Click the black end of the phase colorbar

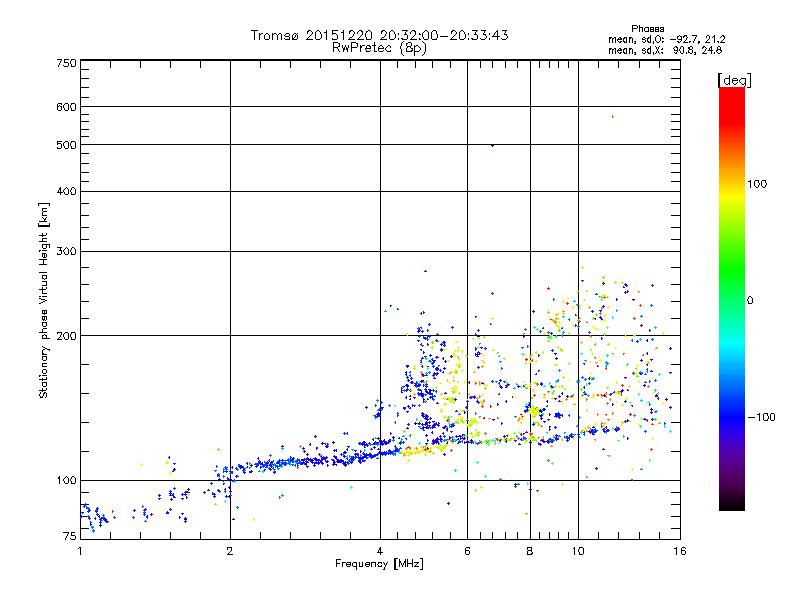[x=732, y=503]
